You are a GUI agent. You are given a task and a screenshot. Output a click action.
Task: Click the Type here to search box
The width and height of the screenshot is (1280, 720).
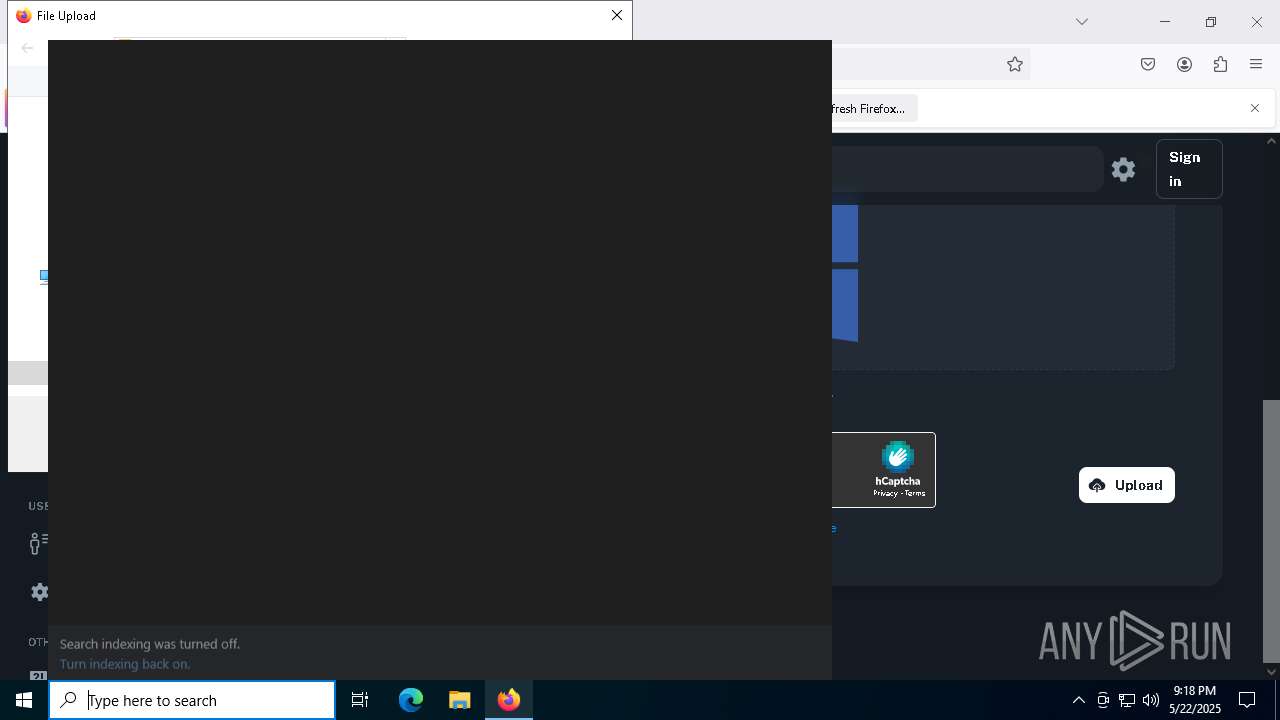[x=192, y=700]
